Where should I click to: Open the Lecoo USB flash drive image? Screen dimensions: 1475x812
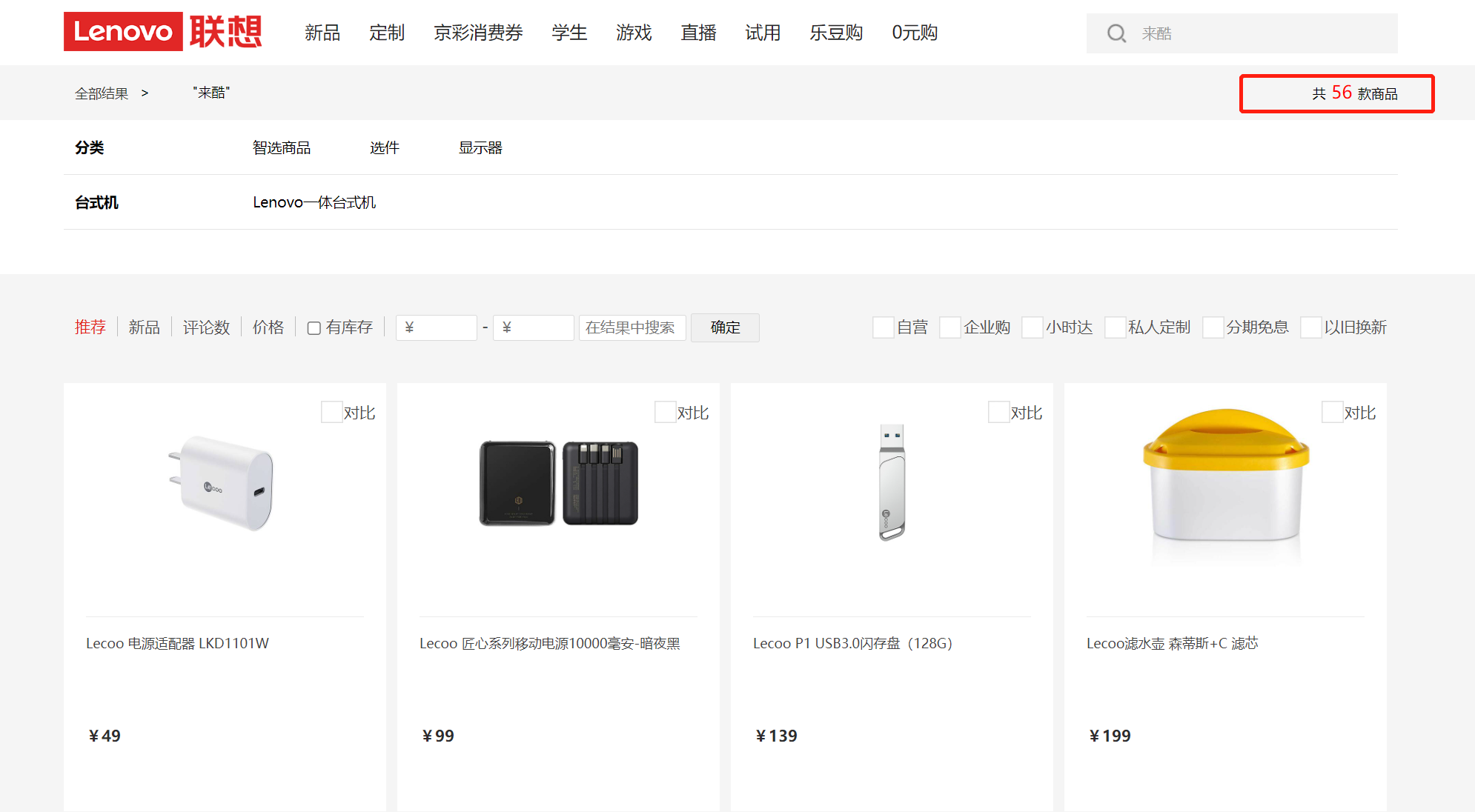[892, 483]
